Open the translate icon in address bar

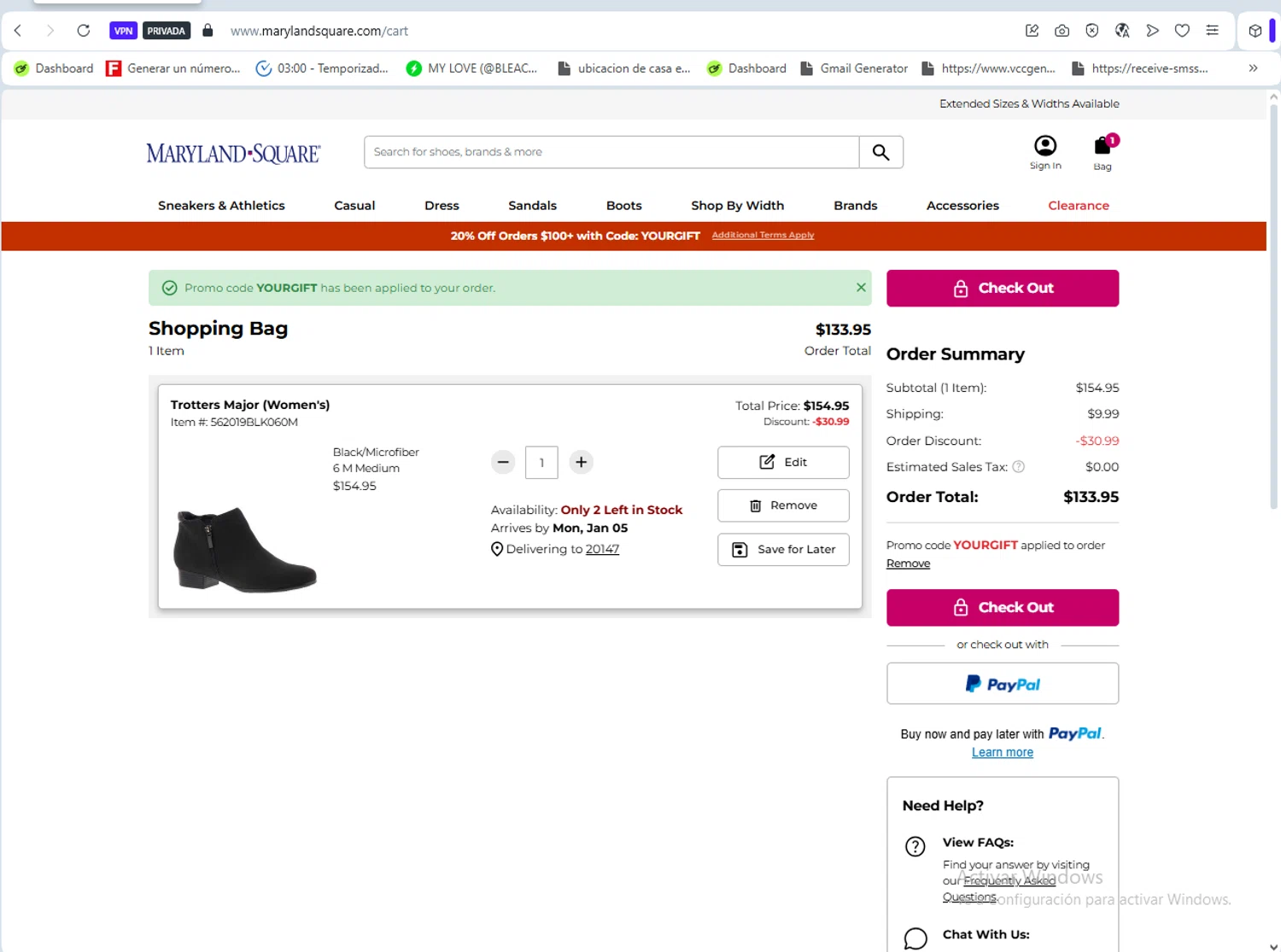[1122, 31]
